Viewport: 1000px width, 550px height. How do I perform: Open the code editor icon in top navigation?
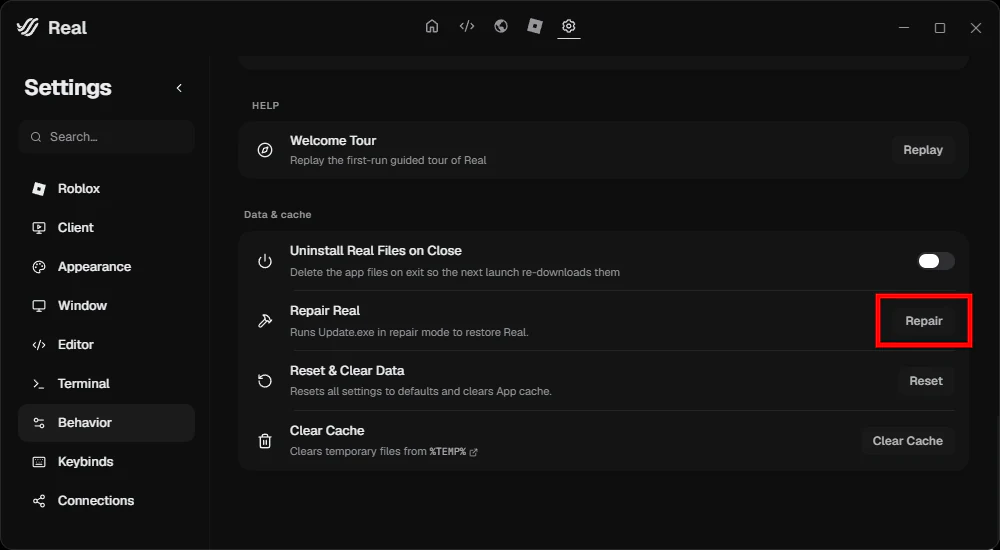[x=467, y=26]
